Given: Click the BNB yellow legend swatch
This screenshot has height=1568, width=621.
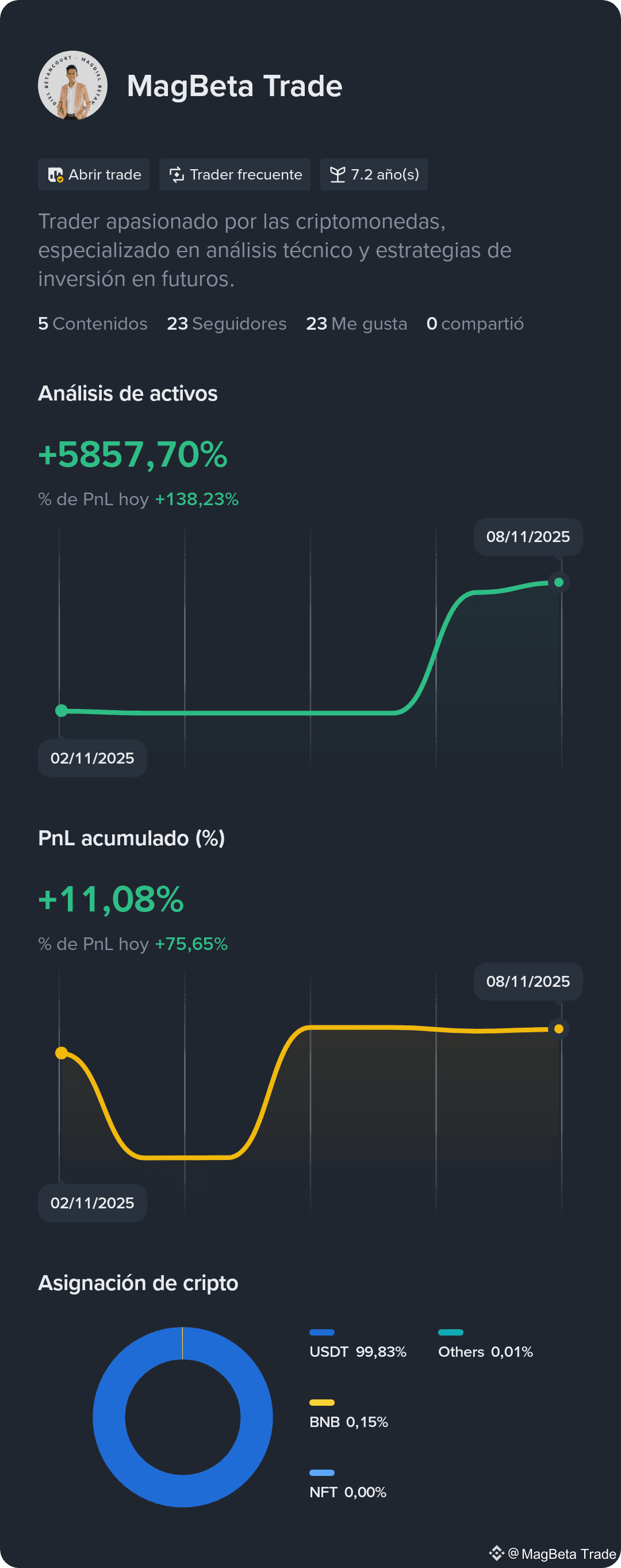Looking at the screenshot, I should tap(322, 1402).
